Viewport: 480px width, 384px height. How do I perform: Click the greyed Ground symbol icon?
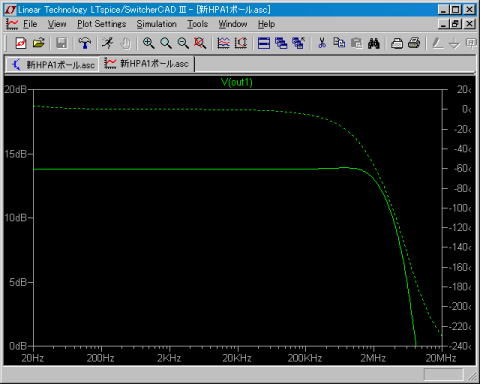pyautogui.click(x=454, y=43)
